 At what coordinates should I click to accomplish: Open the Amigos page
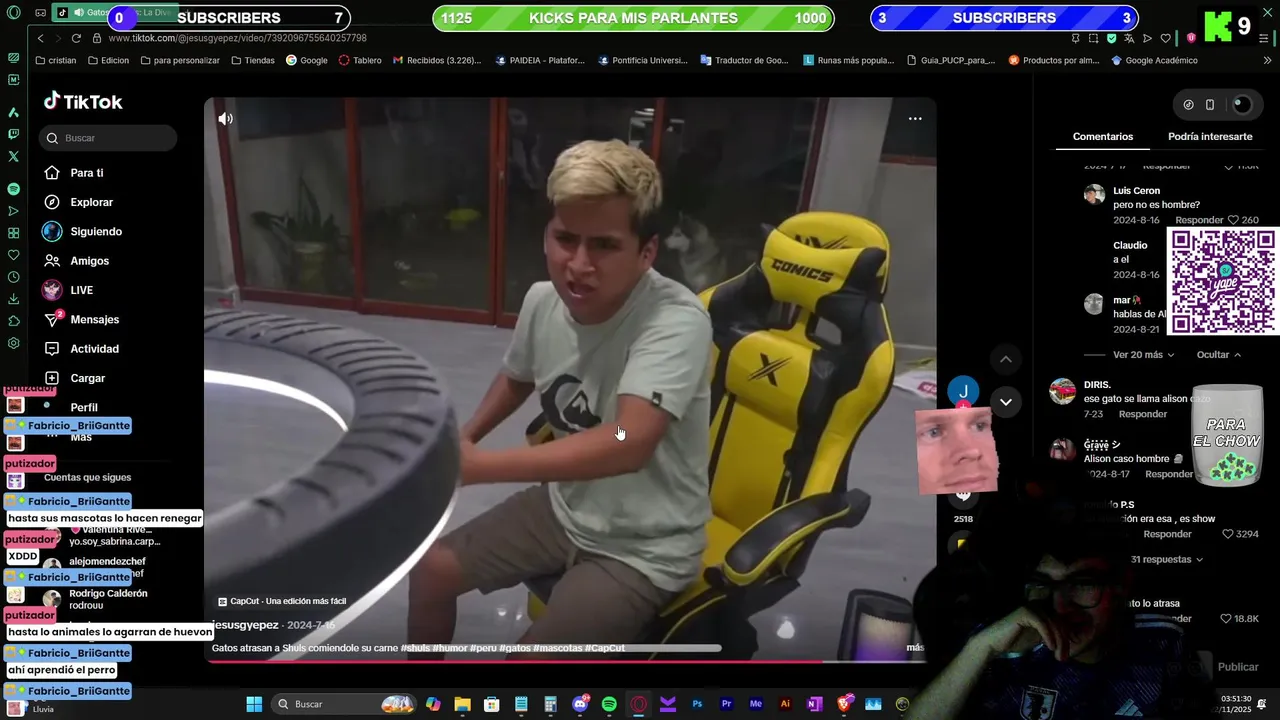coord(89,261)
